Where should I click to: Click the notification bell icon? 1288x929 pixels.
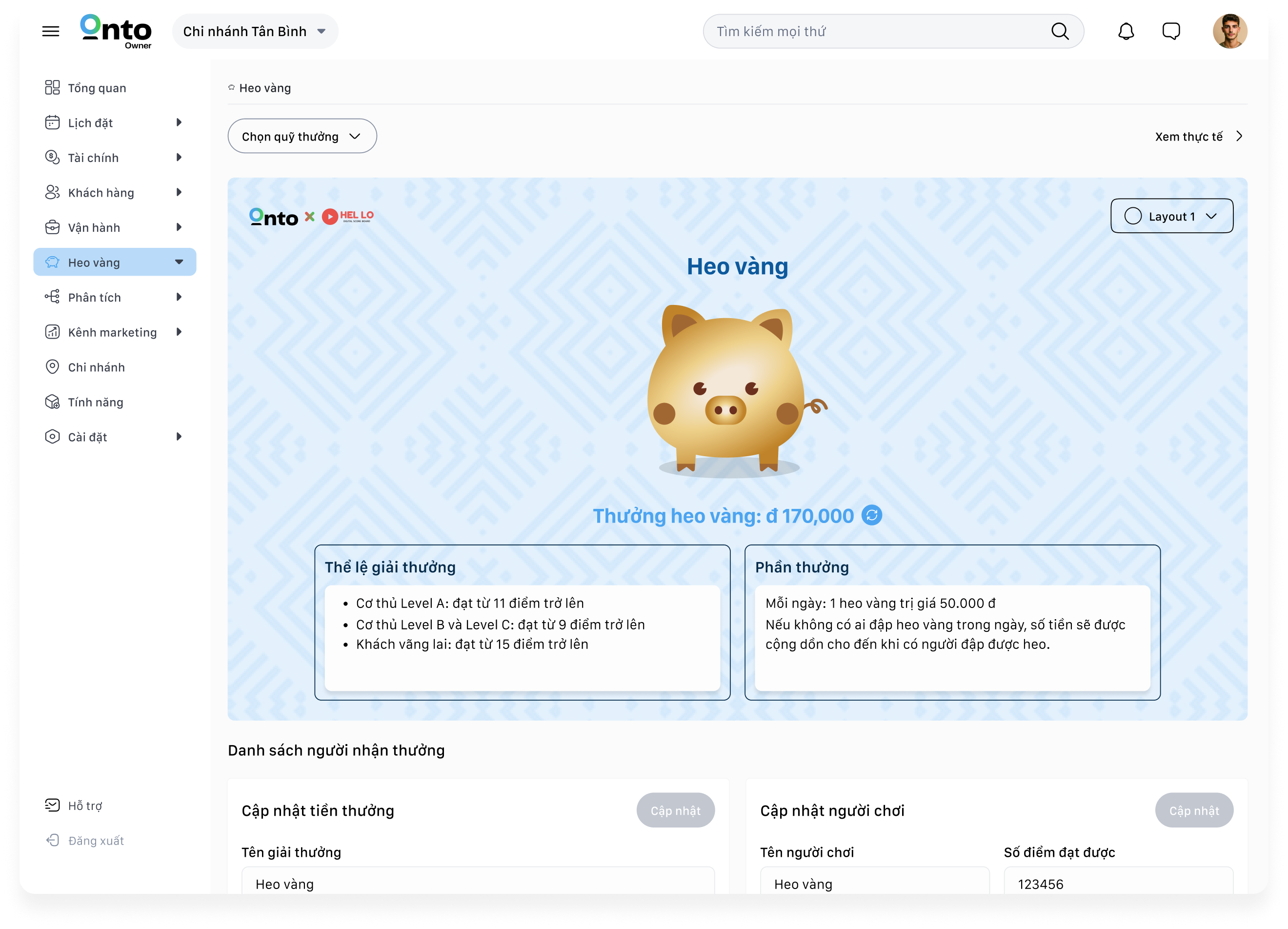point(1126,31)
